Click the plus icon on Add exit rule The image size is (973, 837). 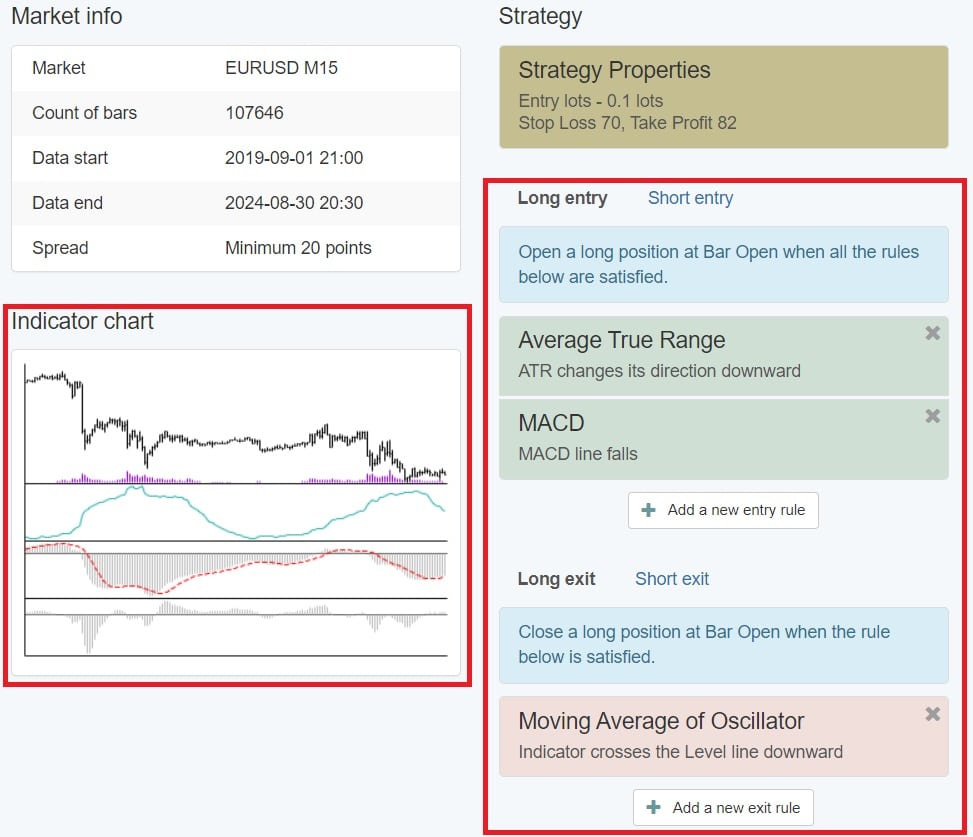[652, 806]
